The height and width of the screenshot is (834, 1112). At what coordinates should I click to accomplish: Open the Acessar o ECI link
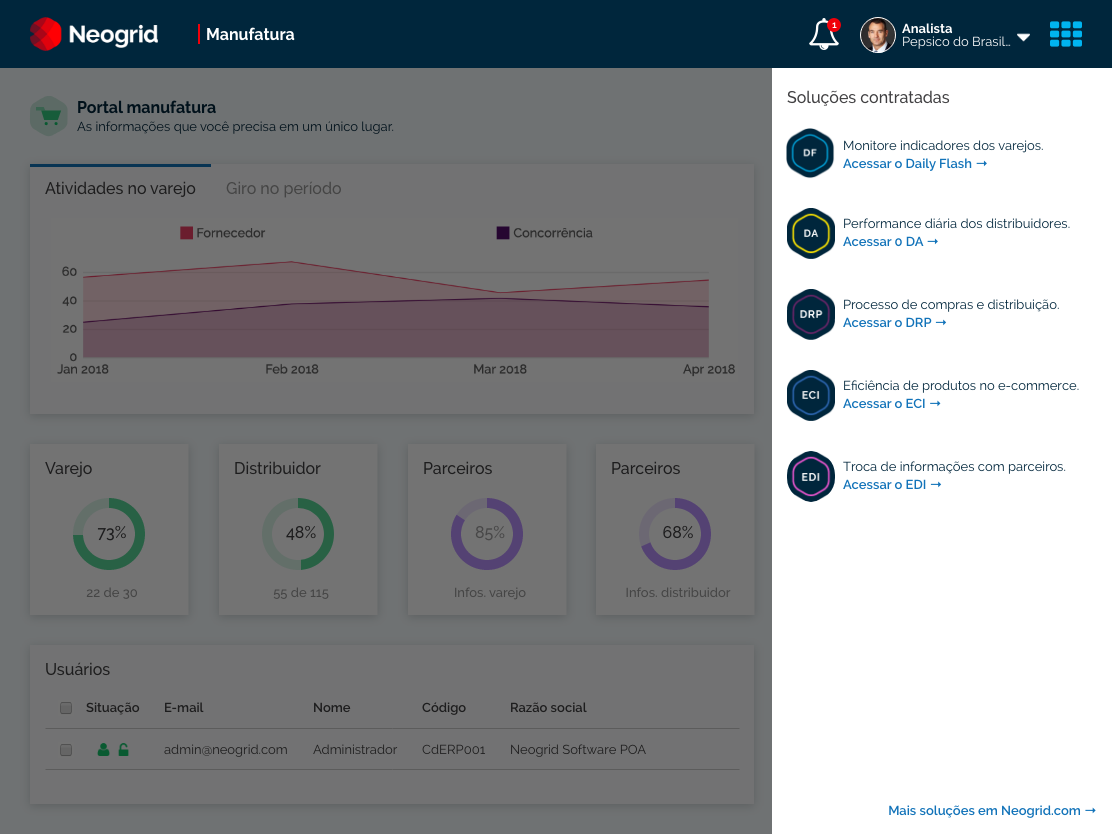891,404
